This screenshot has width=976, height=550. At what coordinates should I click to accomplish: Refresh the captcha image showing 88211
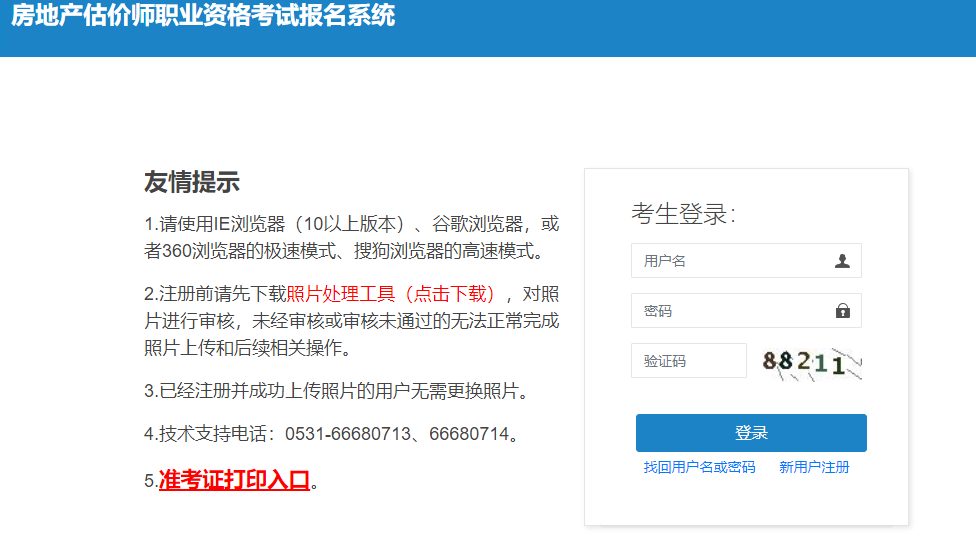(812, 362)
